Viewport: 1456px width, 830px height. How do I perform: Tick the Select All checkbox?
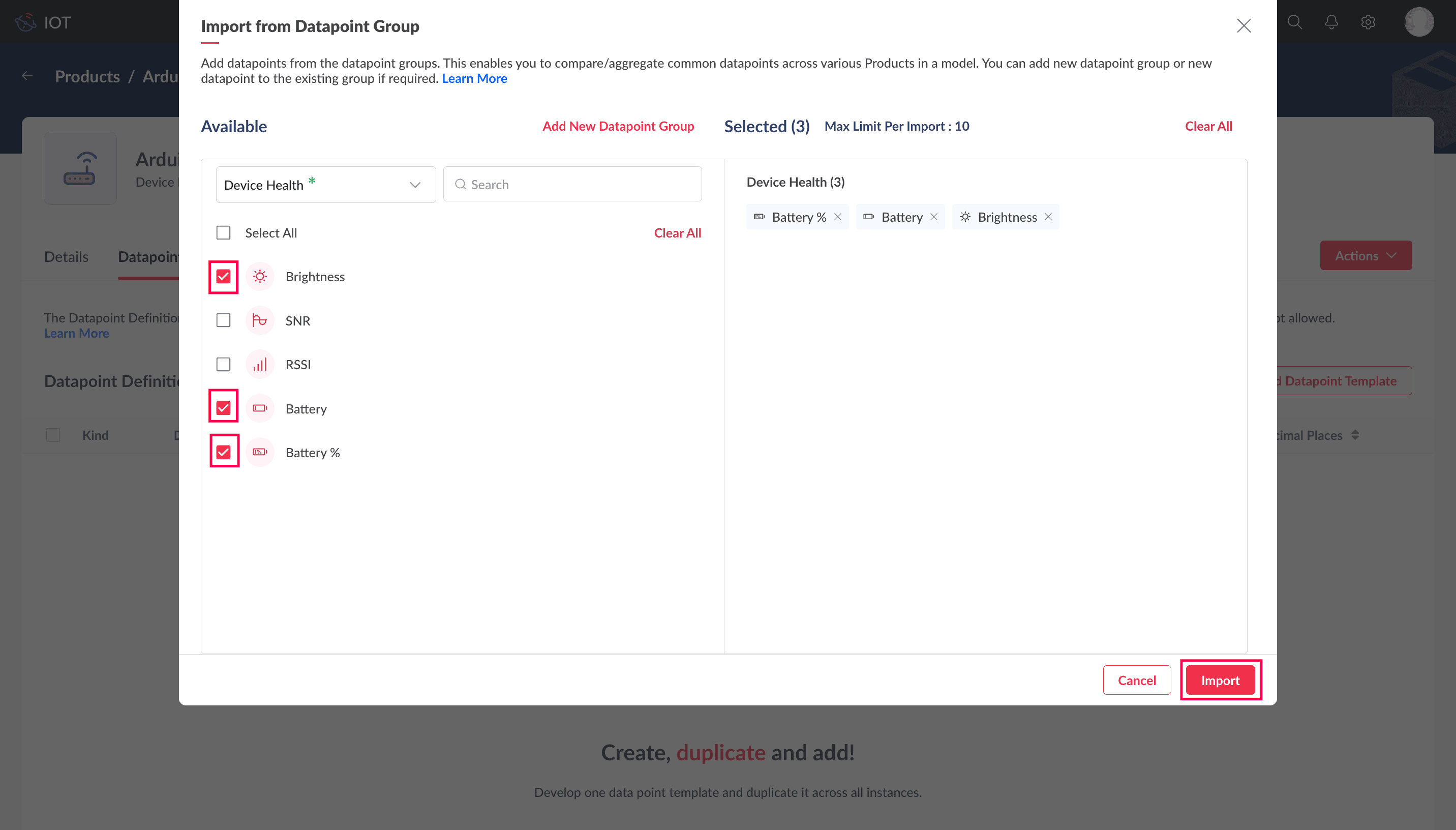pos(223,232)
